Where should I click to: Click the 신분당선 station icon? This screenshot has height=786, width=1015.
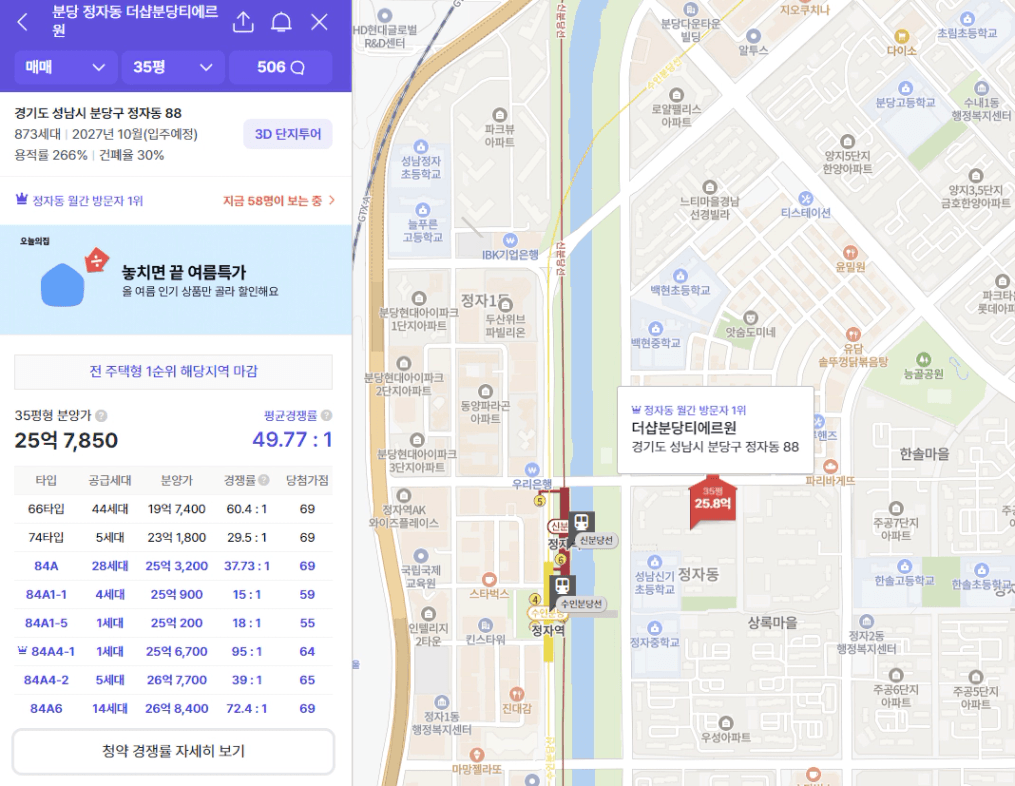pyautogui.click(x=583, y=521)
